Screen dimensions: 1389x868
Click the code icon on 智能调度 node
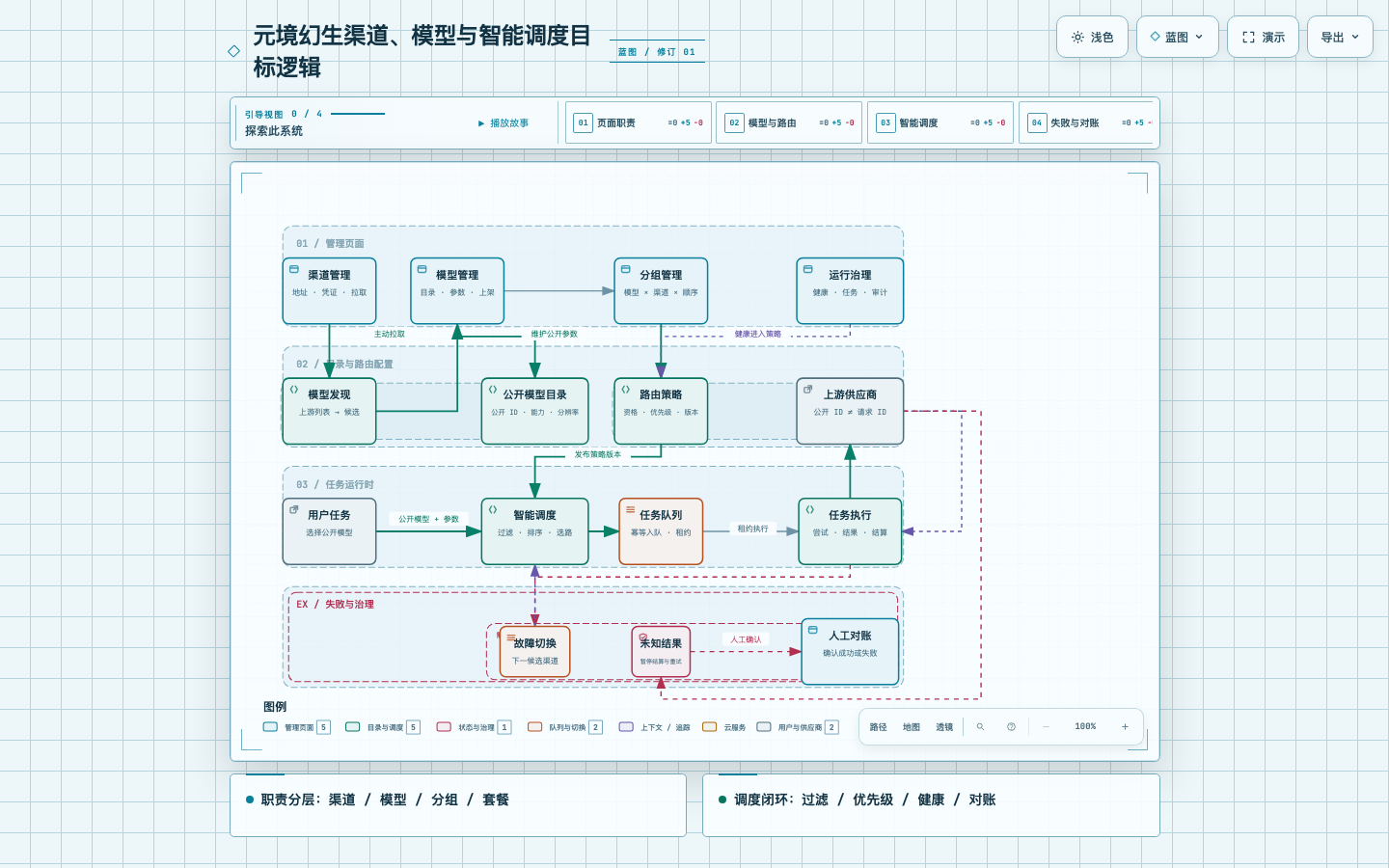[493, 509]
